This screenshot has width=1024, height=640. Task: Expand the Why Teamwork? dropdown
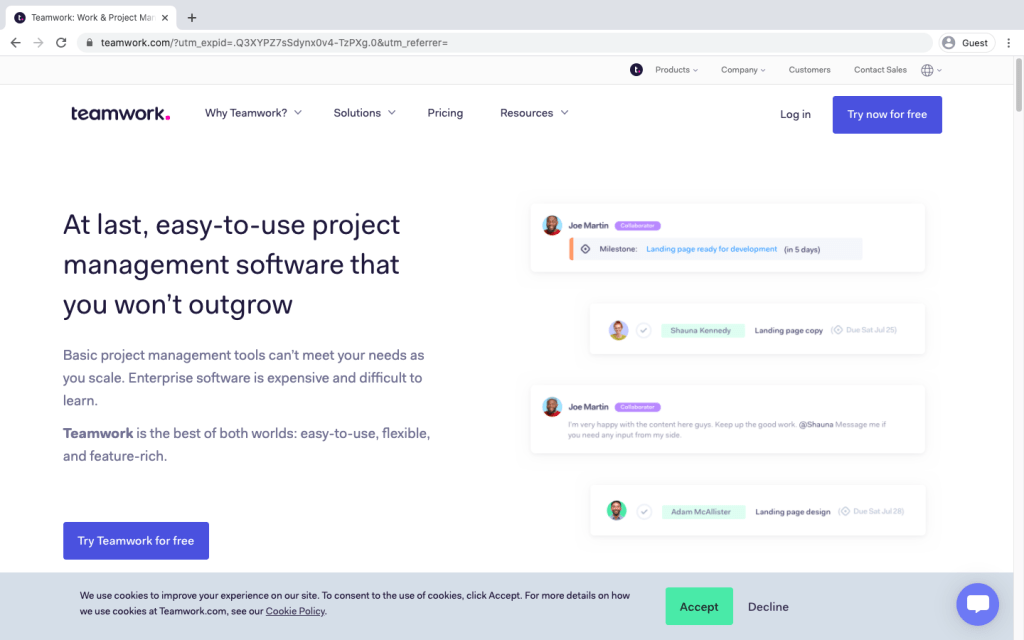coord(253,113)
